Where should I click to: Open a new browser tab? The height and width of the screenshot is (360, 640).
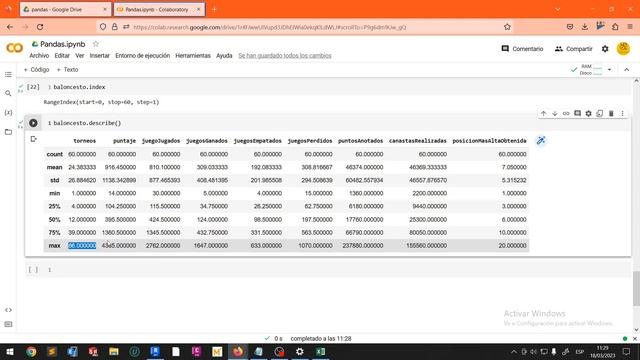[x=214, y=9]
